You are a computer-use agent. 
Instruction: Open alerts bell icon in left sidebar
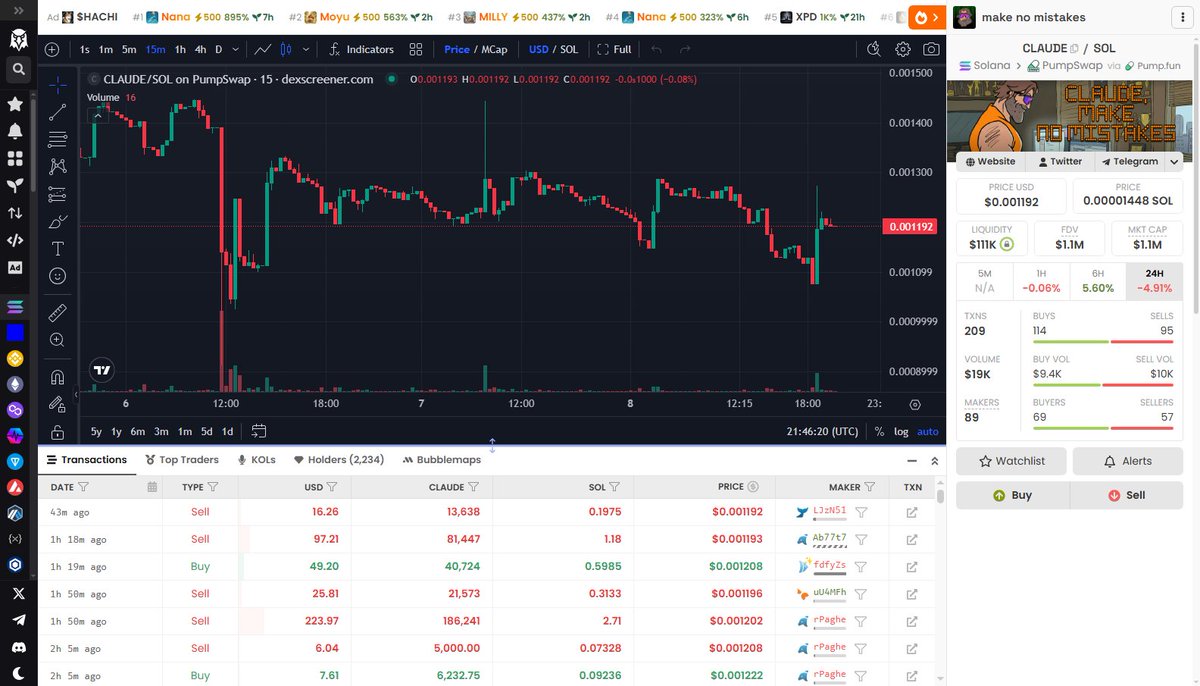pos(15,131)
